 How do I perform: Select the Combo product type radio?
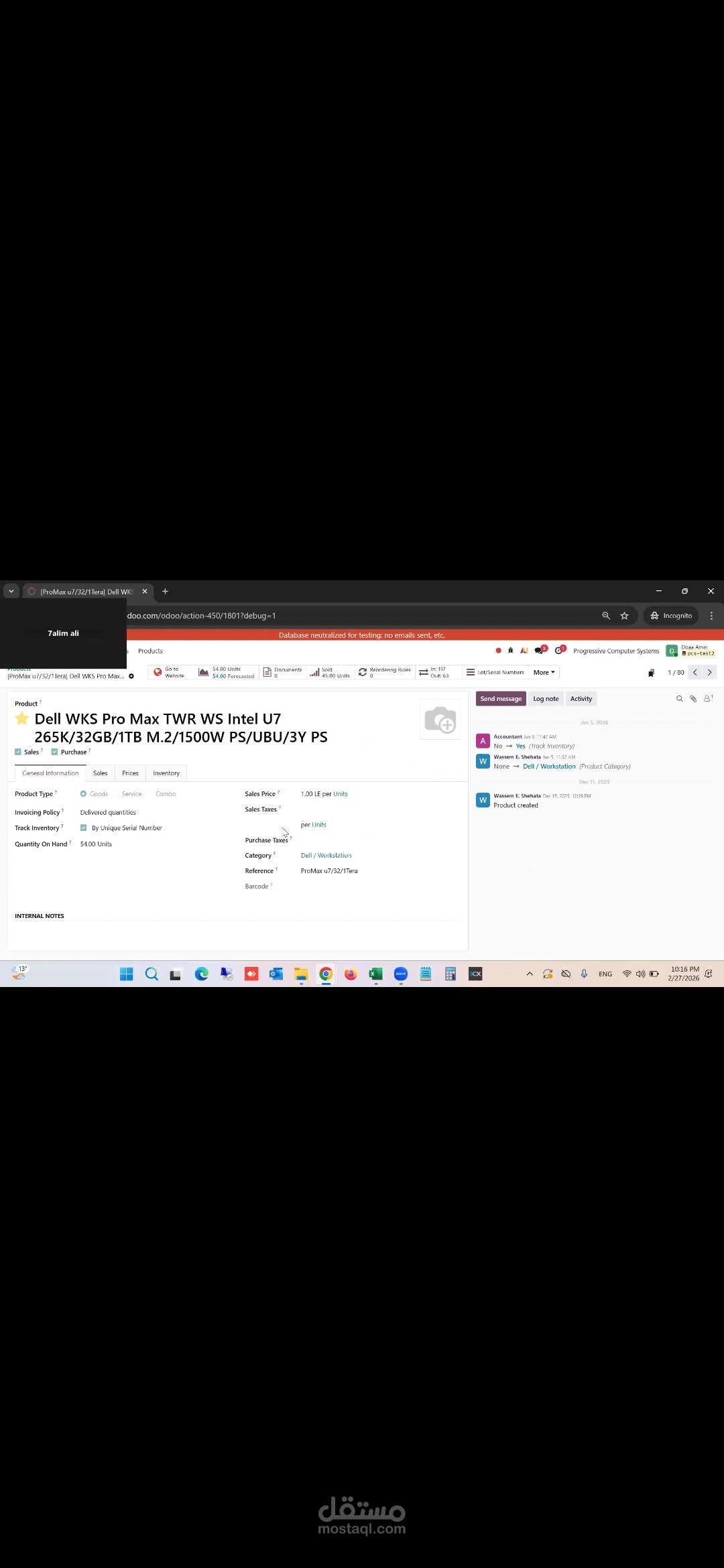(x=149, y=794)
